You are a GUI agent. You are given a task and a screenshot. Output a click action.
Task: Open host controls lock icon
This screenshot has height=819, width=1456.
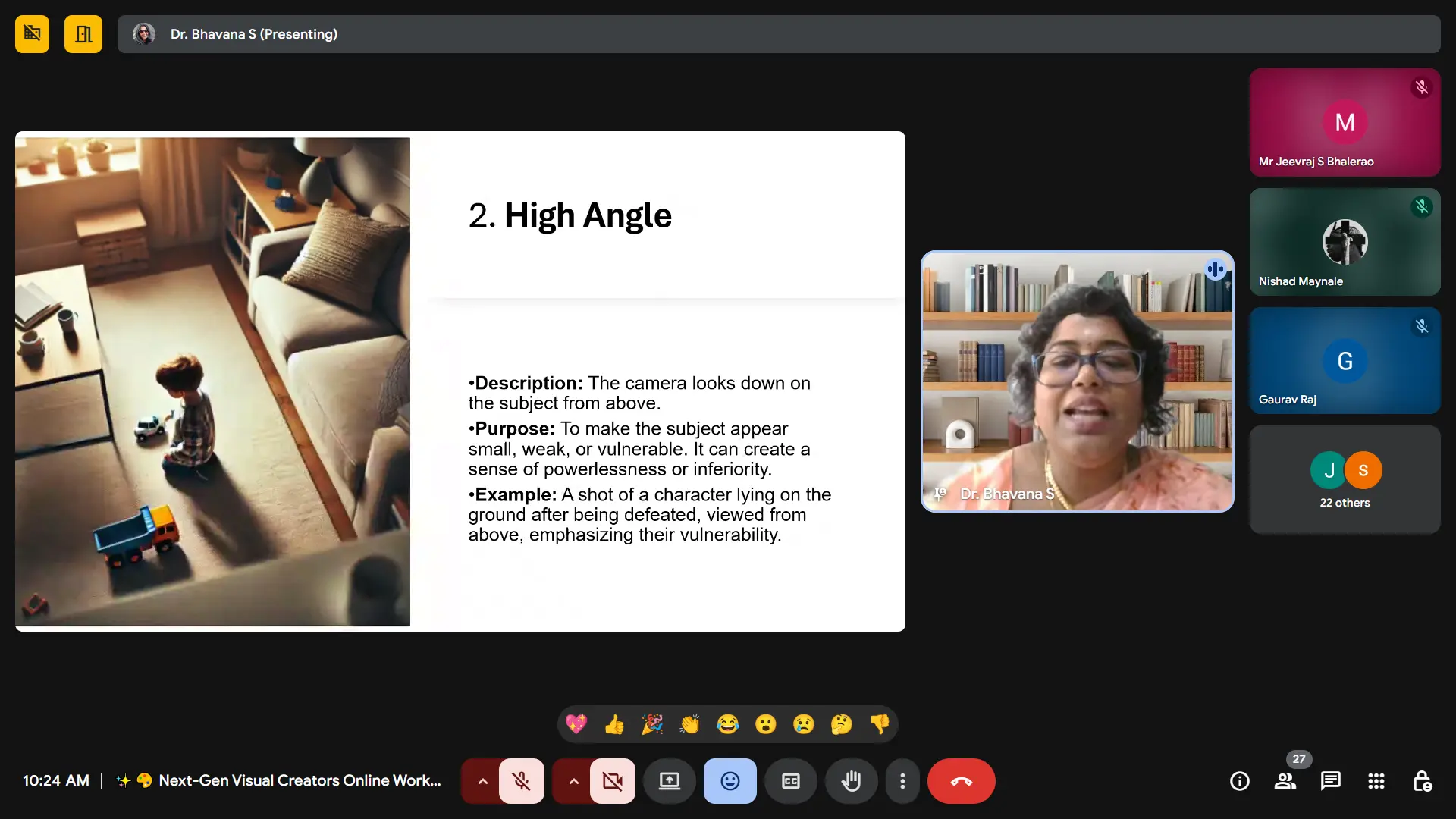coord(1422,781)
